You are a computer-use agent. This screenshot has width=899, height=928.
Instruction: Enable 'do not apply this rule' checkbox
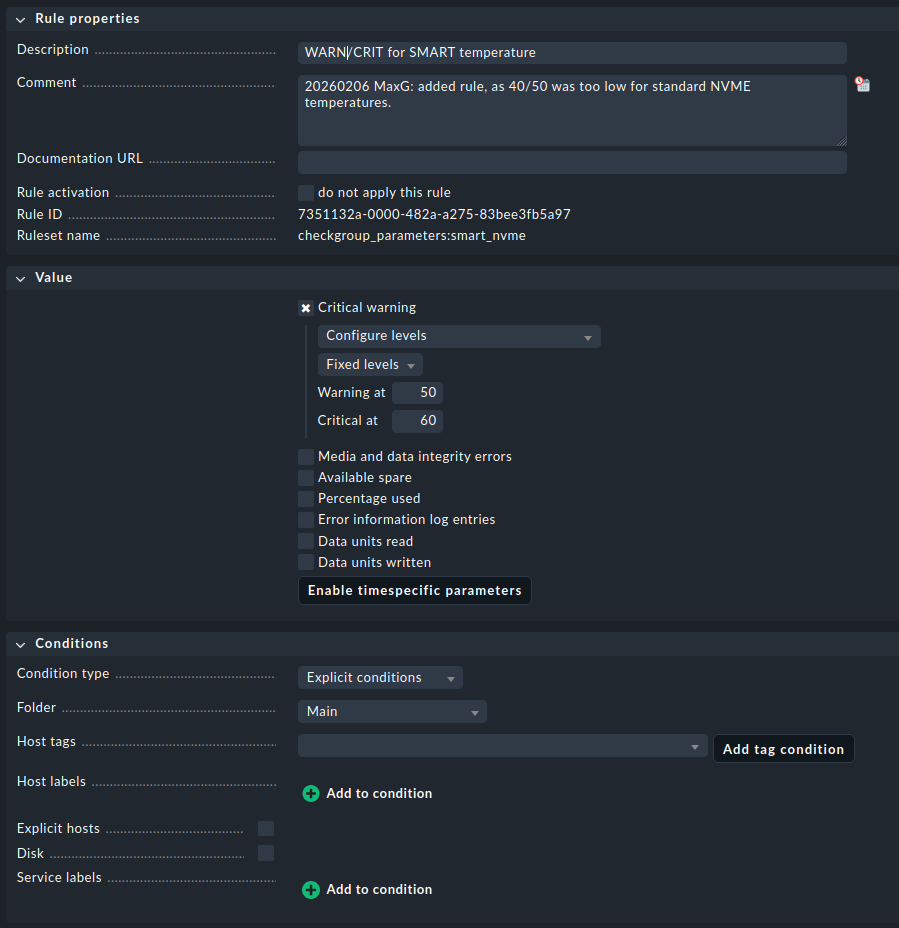[306, 192]
